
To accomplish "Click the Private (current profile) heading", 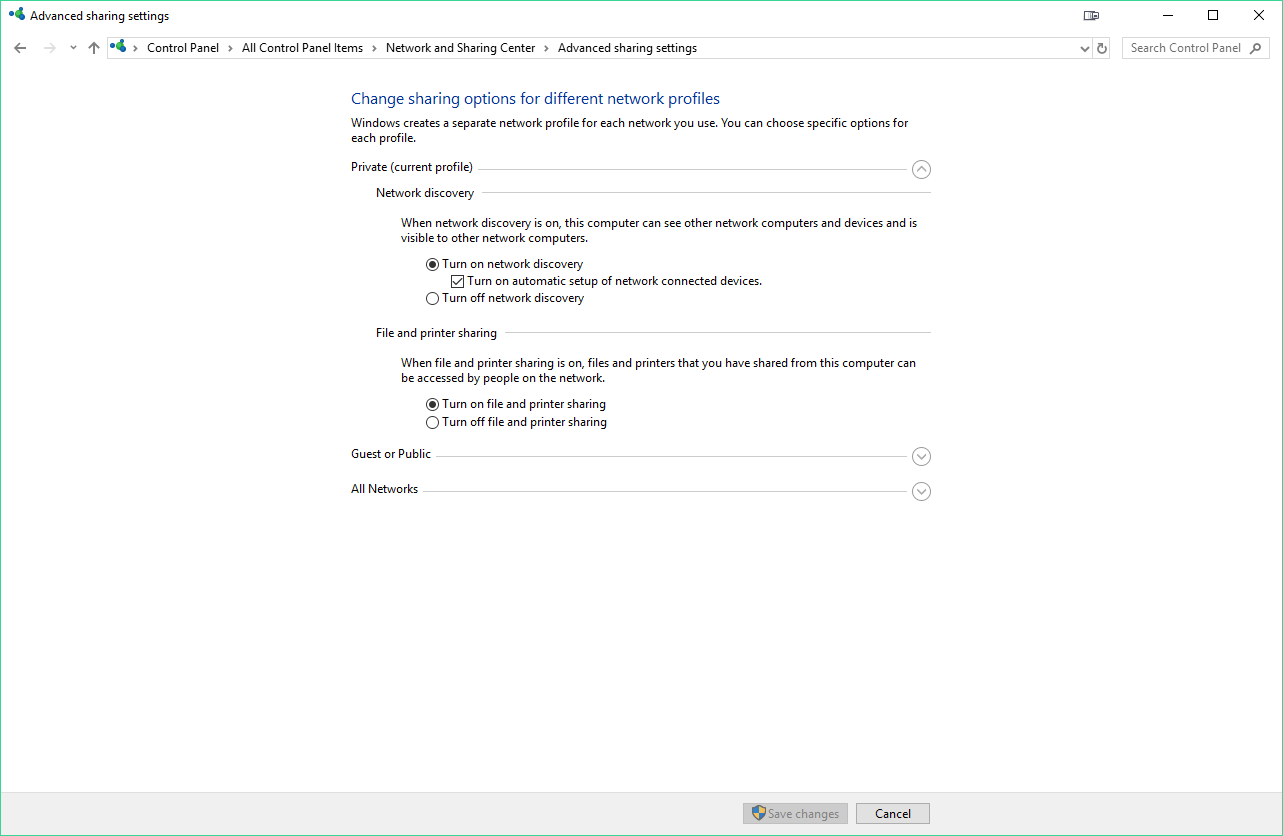I will pyautogui.click(x=412, y=167).
